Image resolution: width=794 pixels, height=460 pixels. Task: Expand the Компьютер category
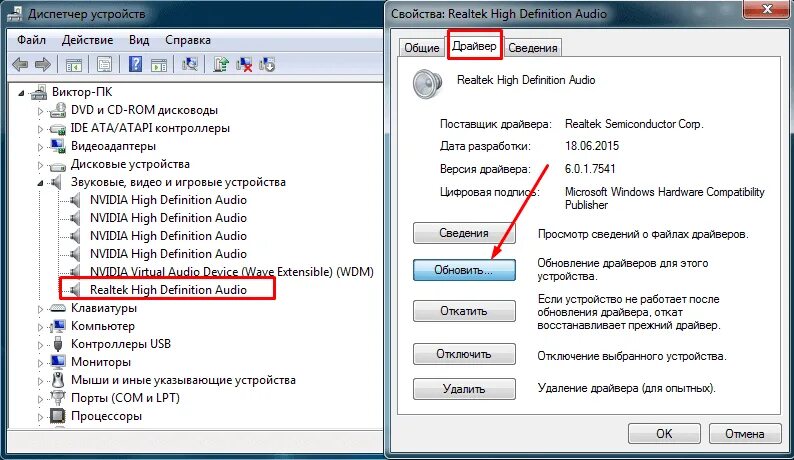tap(41, 327)
